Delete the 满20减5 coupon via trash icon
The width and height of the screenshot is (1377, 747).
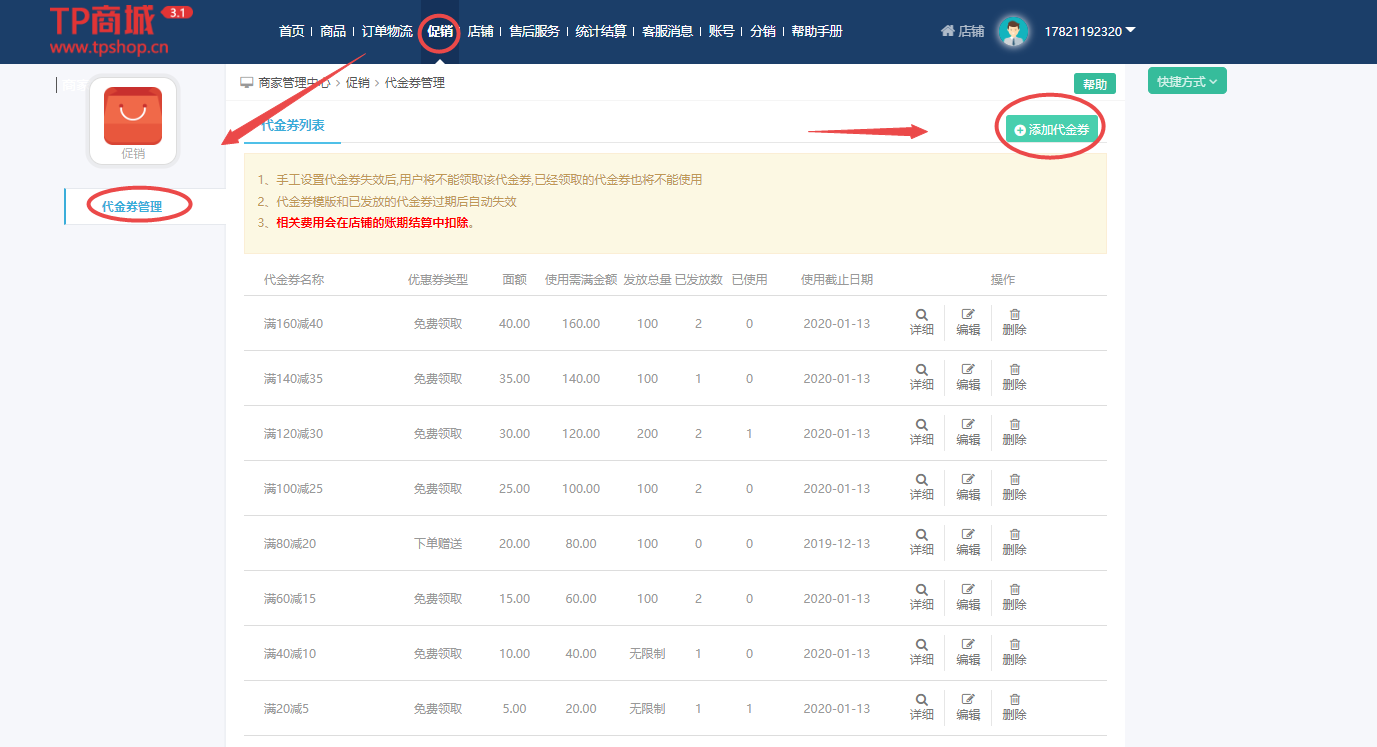[x=1014, y=707]
